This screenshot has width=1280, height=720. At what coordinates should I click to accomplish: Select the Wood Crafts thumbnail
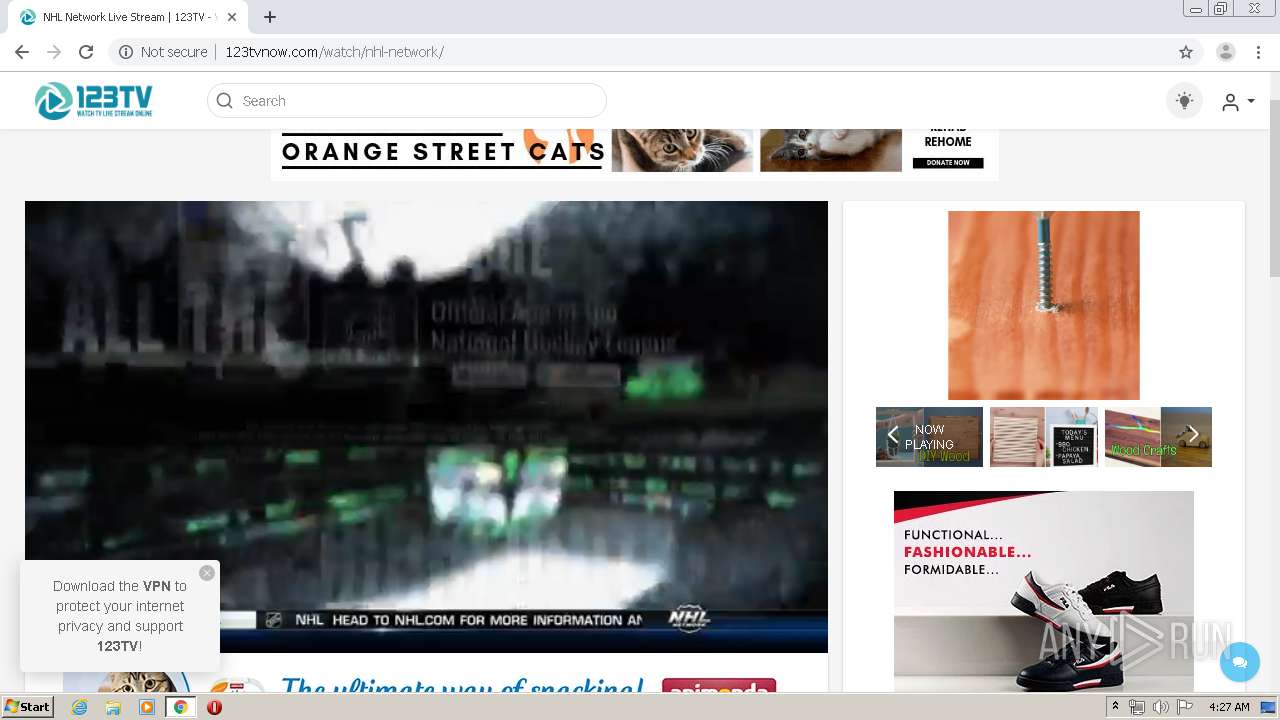click(1158, 437)
